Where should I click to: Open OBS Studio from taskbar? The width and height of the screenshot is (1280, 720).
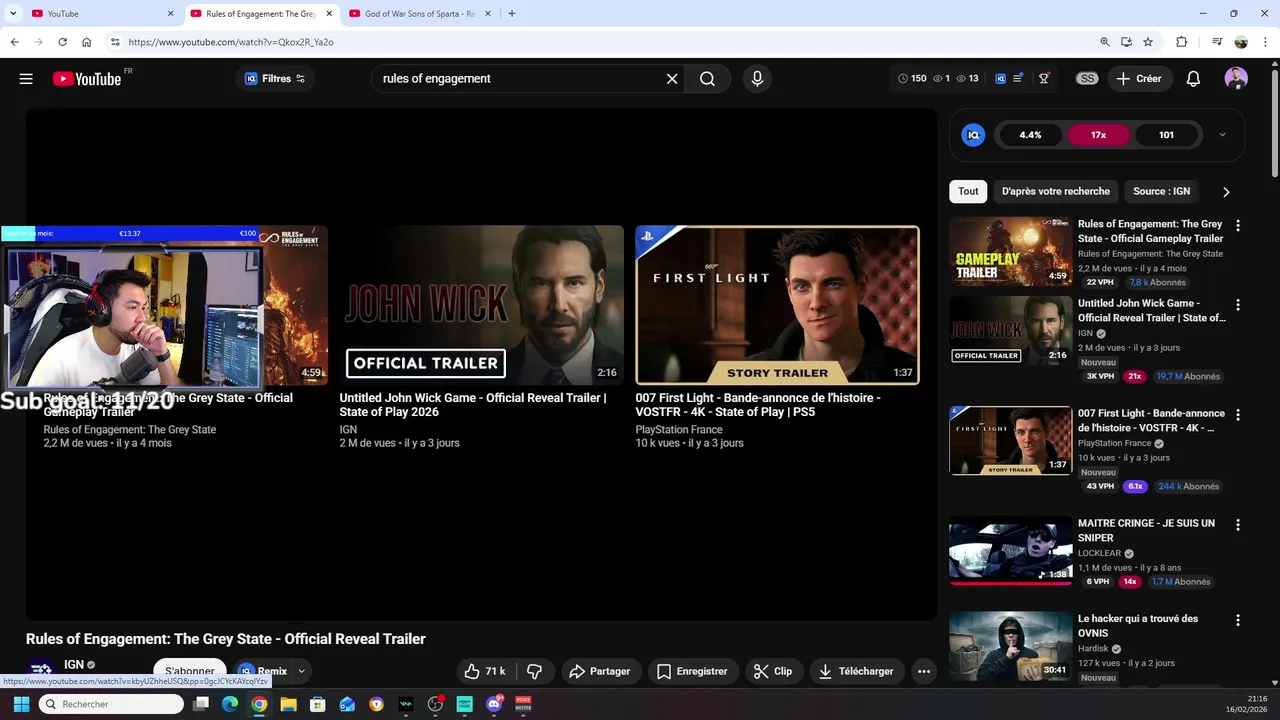(x=435, y=704)
